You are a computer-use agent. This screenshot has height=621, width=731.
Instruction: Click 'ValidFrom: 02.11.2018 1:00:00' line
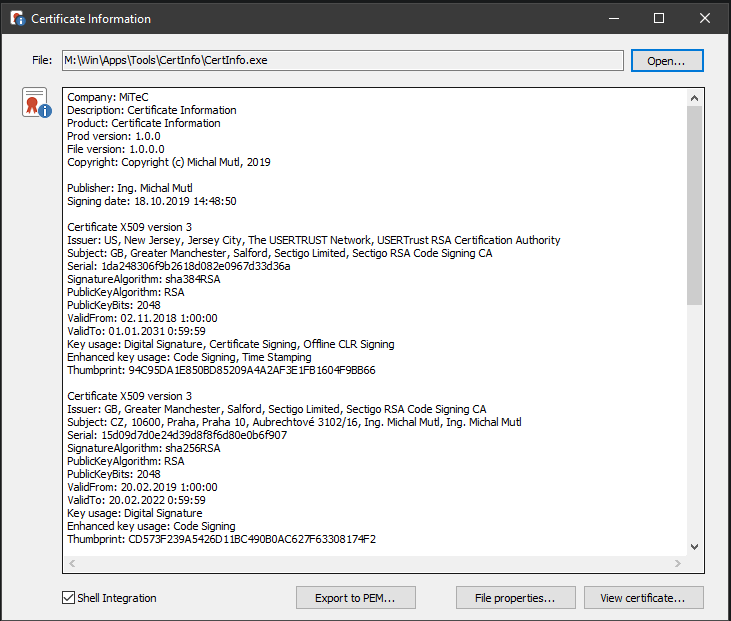tap(142, 318)
